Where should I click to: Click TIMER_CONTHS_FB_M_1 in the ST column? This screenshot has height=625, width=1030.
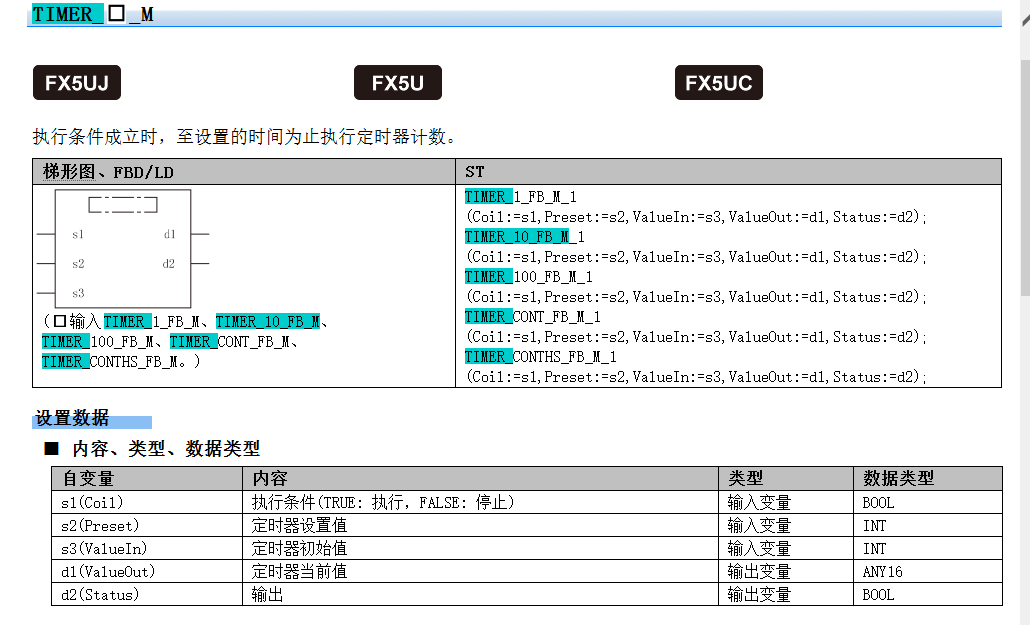point(541,357)
